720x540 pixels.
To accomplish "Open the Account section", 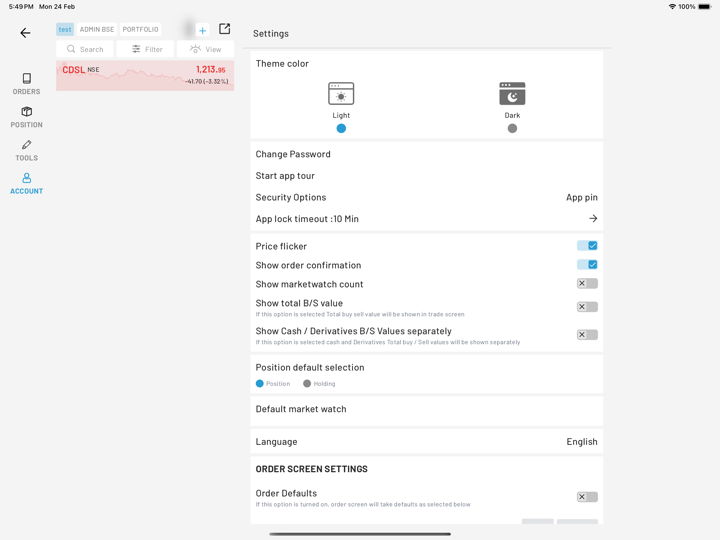I will tap(26, 183).
